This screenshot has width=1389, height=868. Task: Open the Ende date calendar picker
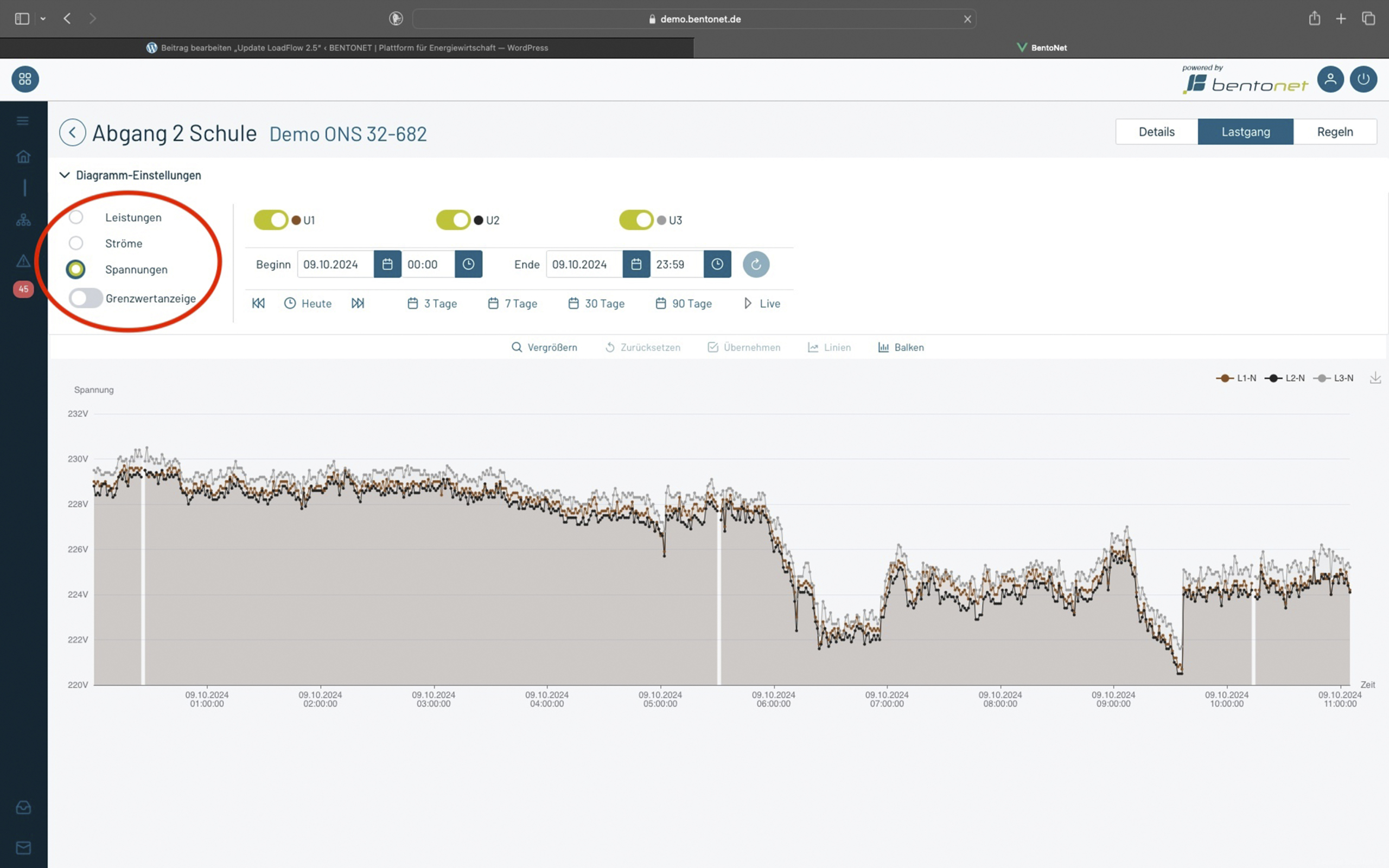coord(636,264)
